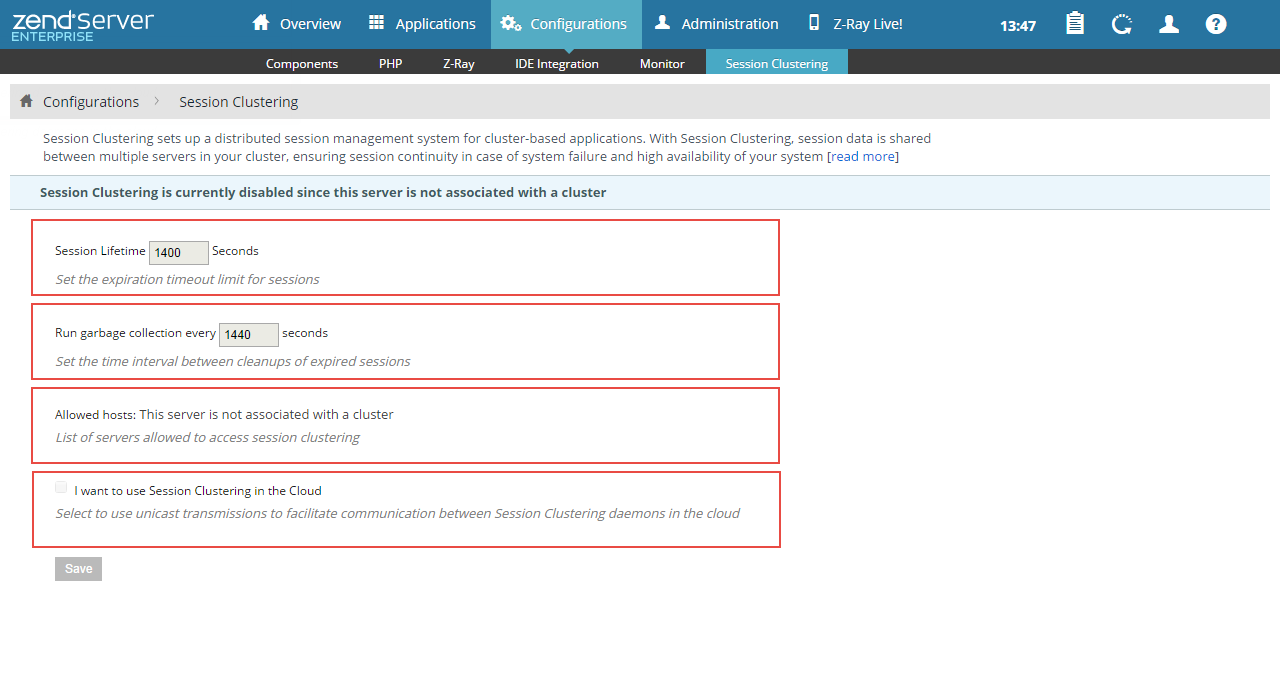Open the help question mark icon
The height and width of the screenshot is (678, 1280).
[1216, 24]
